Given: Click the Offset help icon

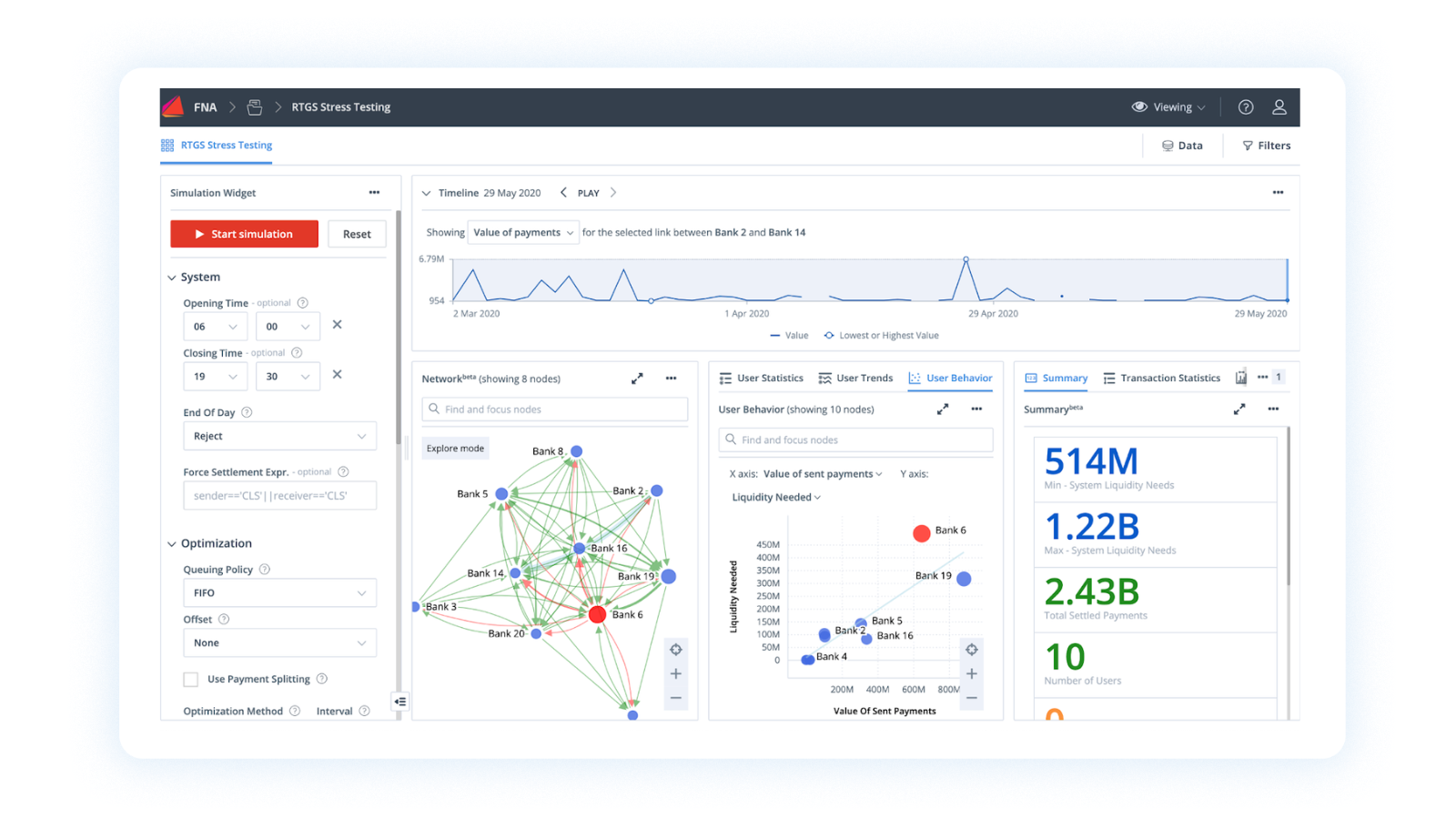Looking at the screenshot, I should (224, 620).
